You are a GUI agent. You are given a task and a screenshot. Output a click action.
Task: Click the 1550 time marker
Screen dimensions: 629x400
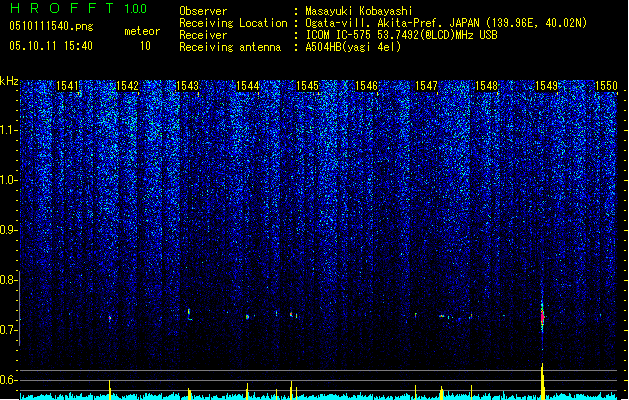click(x=606, y=86)
